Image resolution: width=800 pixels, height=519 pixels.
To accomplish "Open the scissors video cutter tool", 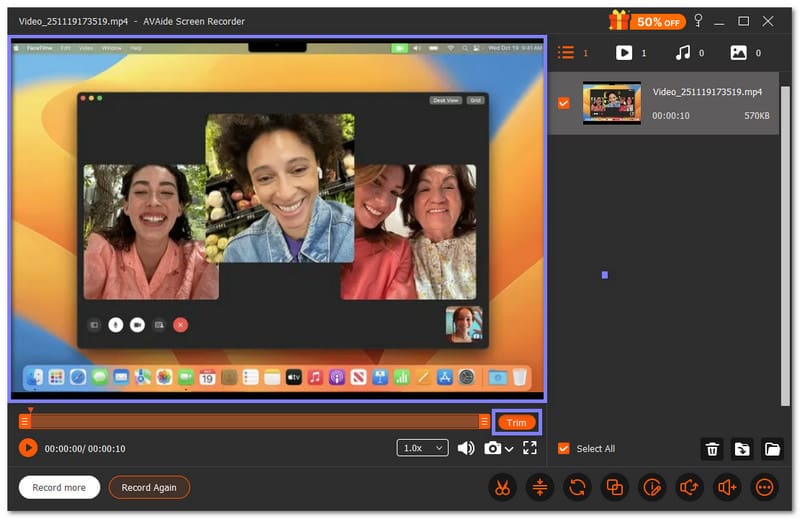I will pos(501,488).
